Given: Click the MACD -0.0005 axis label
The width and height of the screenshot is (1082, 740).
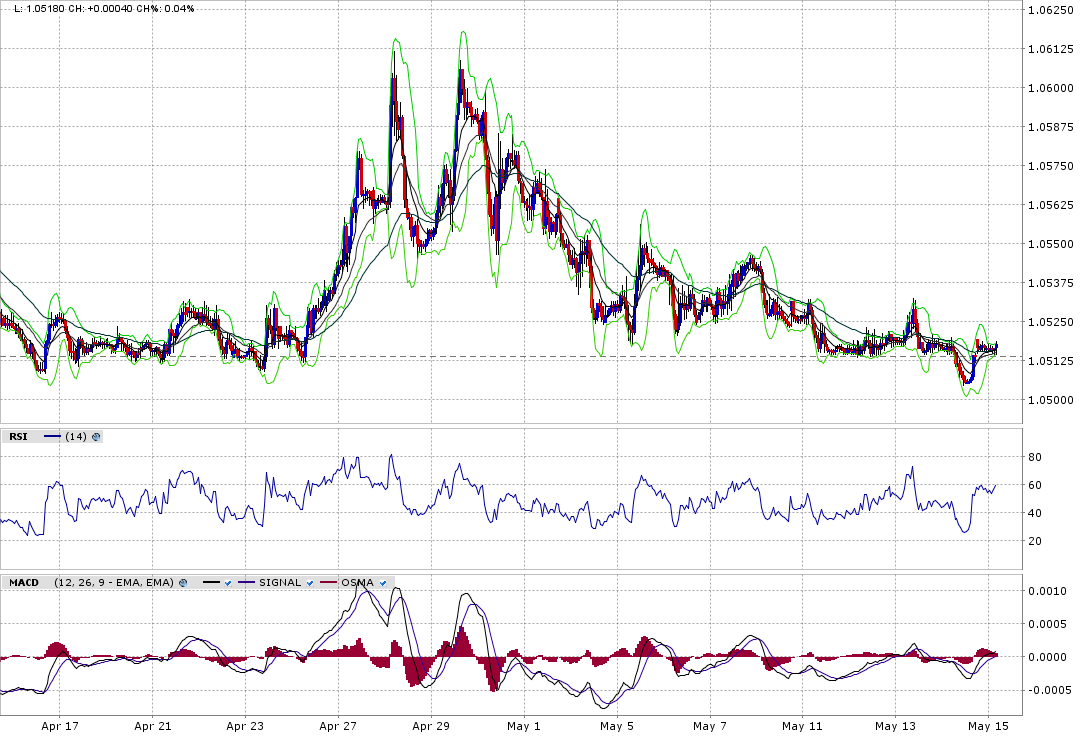Looking at the screenshot, I should point(1049,690).
